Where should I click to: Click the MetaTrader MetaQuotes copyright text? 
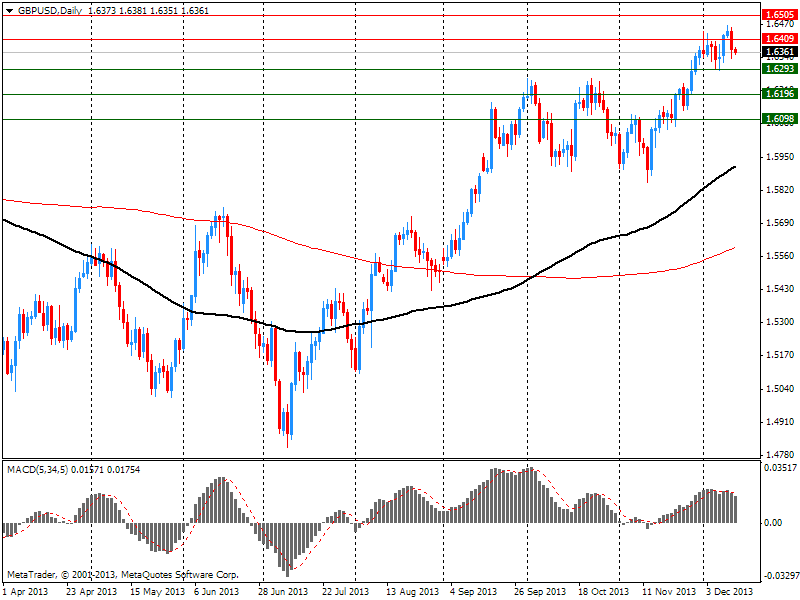(x=122, y=575)
